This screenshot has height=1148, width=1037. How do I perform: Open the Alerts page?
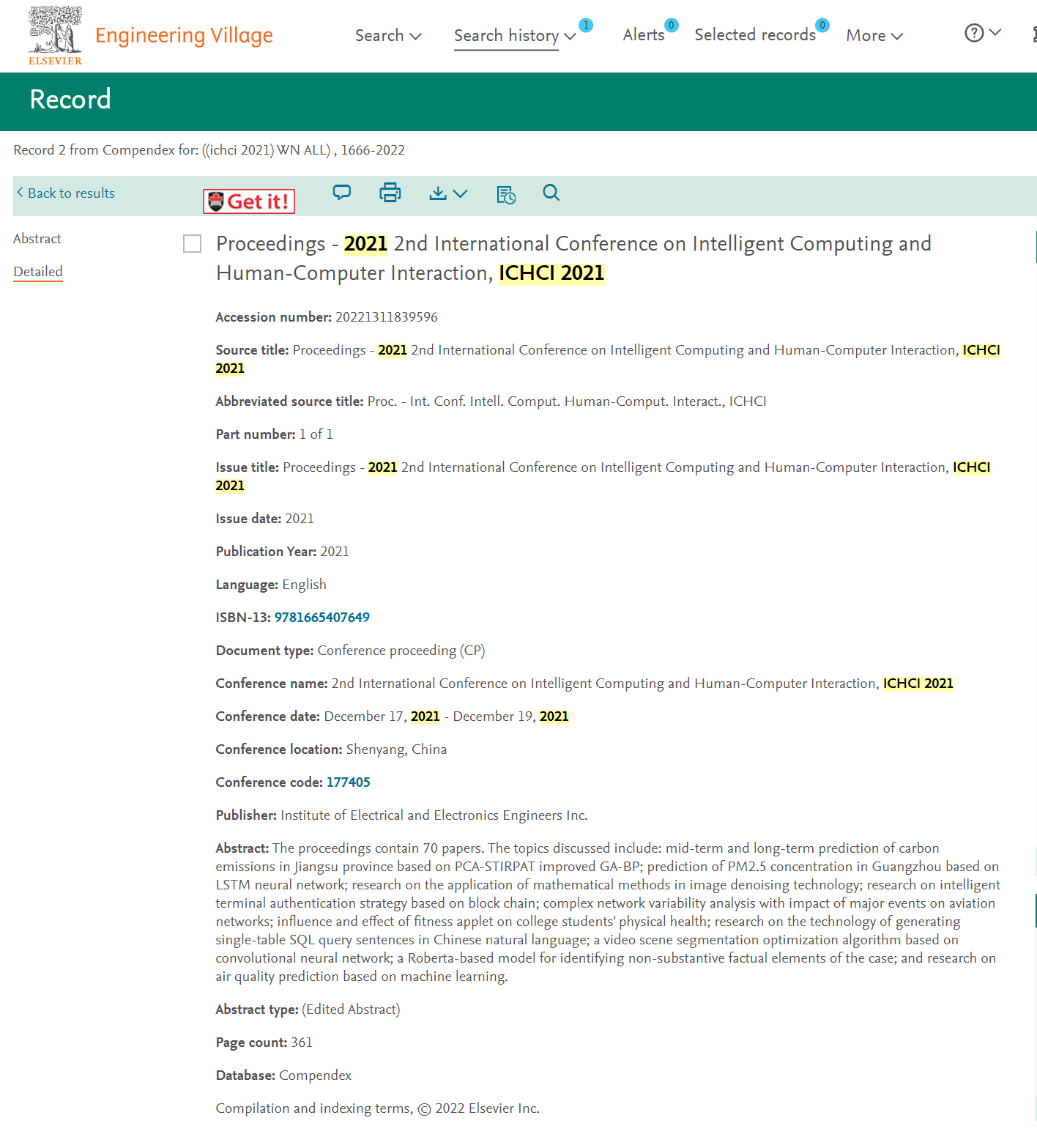pyautogui.click(x=644, y=34)
